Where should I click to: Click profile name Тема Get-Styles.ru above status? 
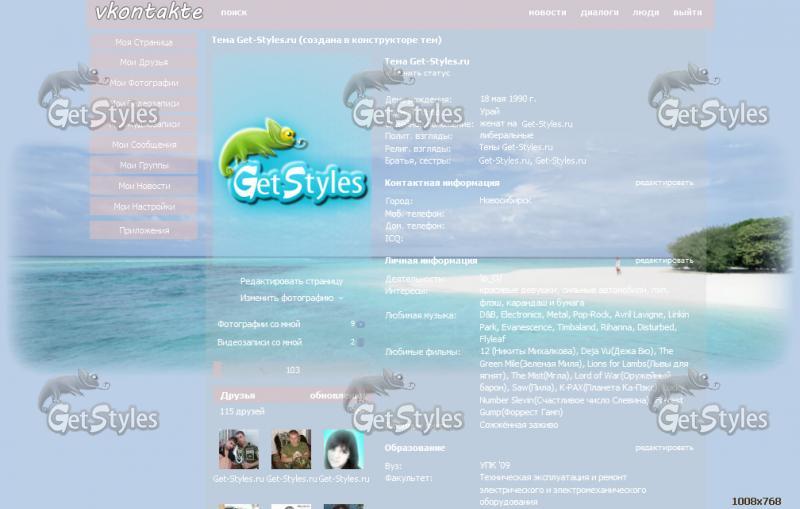tap(427, 61)
